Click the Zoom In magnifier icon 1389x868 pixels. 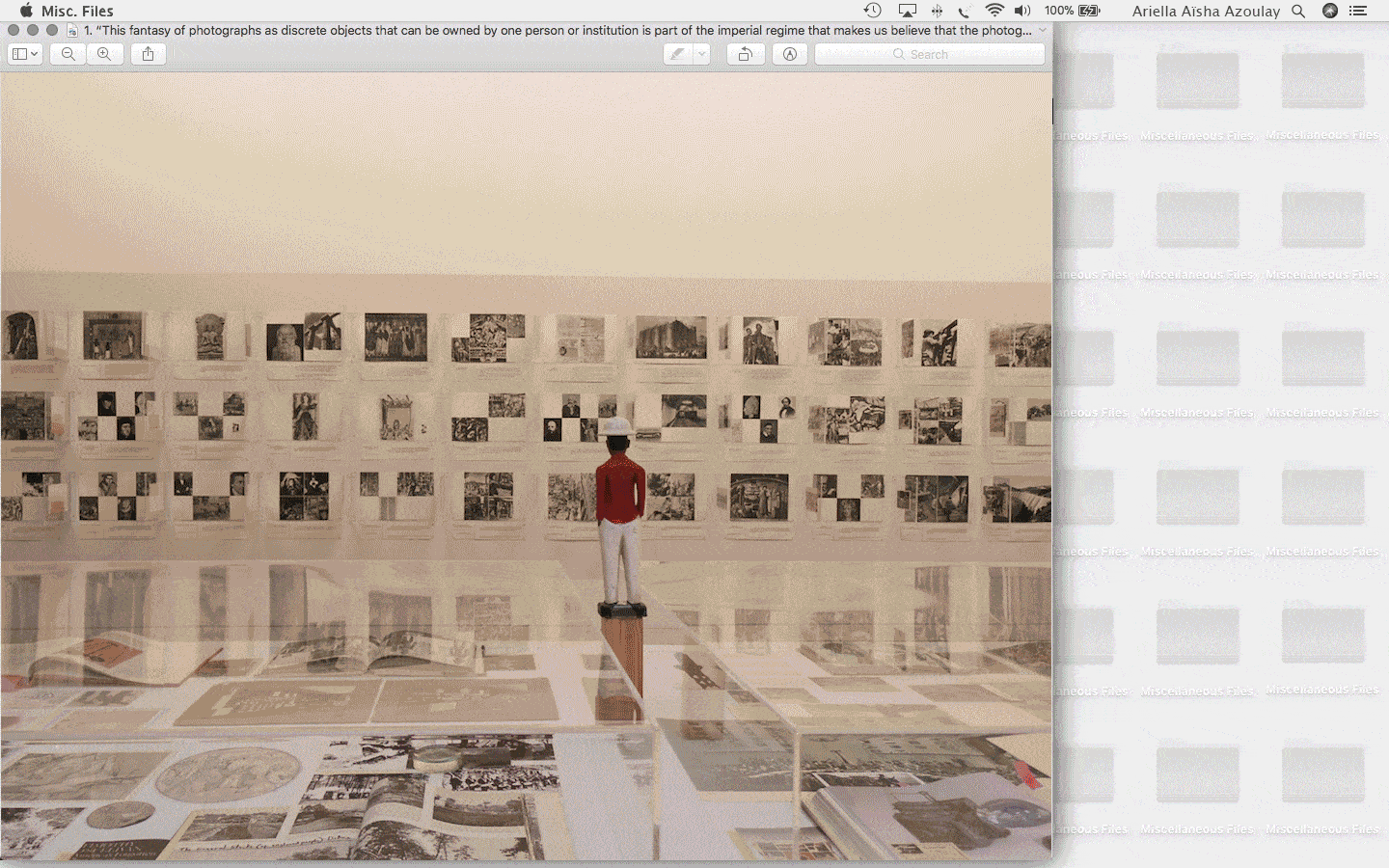coord(104,54)
